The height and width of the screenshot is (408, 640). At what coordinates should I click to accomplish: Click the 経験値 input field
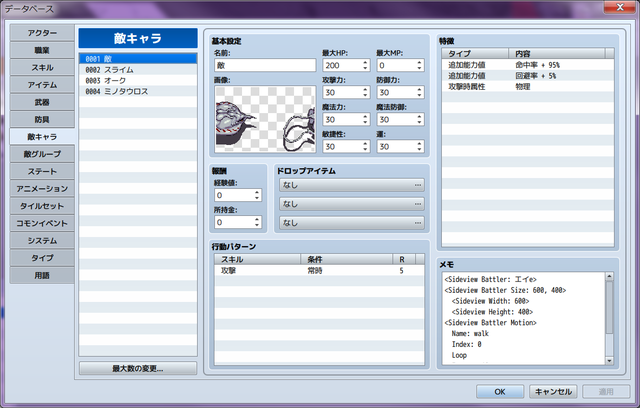(x=233, y=195)
